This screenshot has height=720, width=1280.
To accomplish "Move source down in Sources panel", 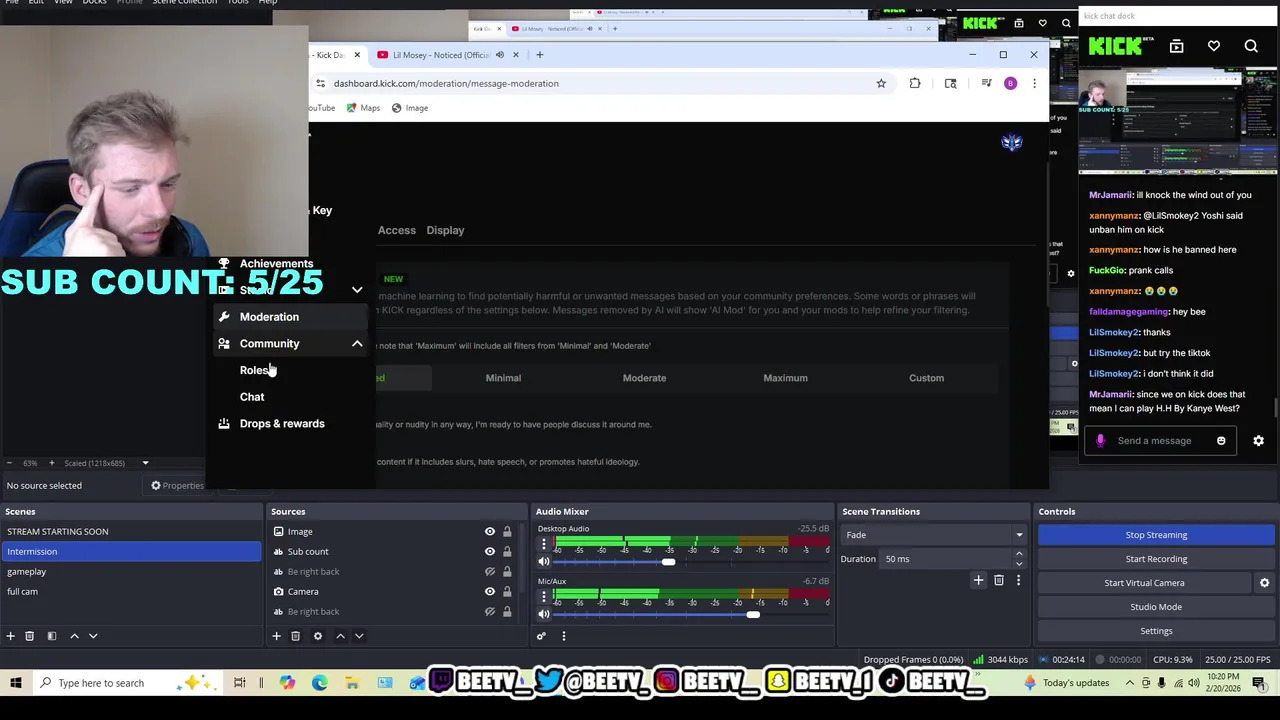I will [x=359, y=636].
